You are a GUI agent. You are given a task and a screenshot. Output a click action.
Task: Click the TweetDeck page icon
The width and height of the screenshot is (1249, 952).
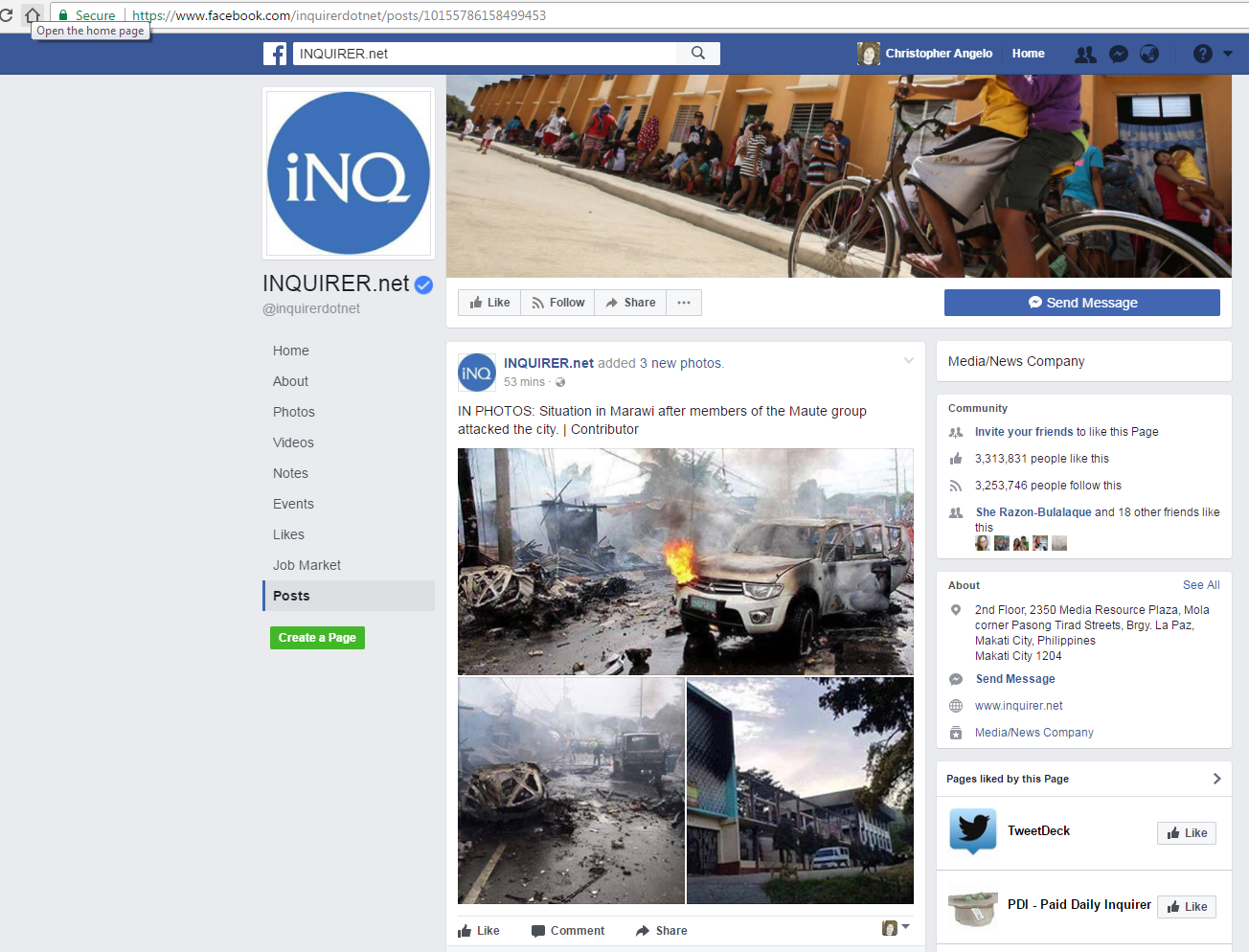point(973,830)
